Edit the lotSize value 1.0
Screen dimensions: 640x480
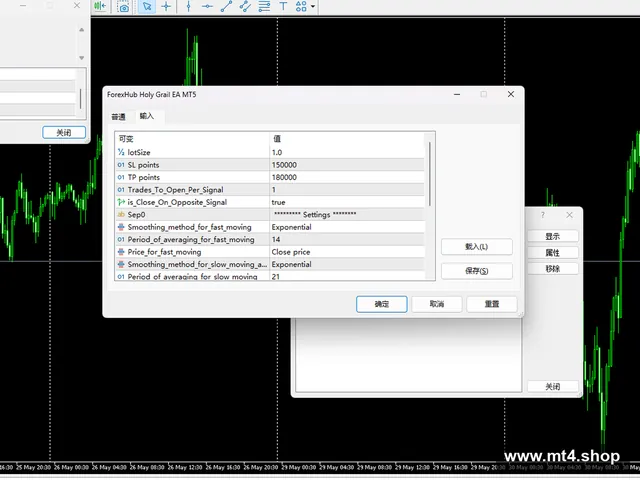click(347, 152)
